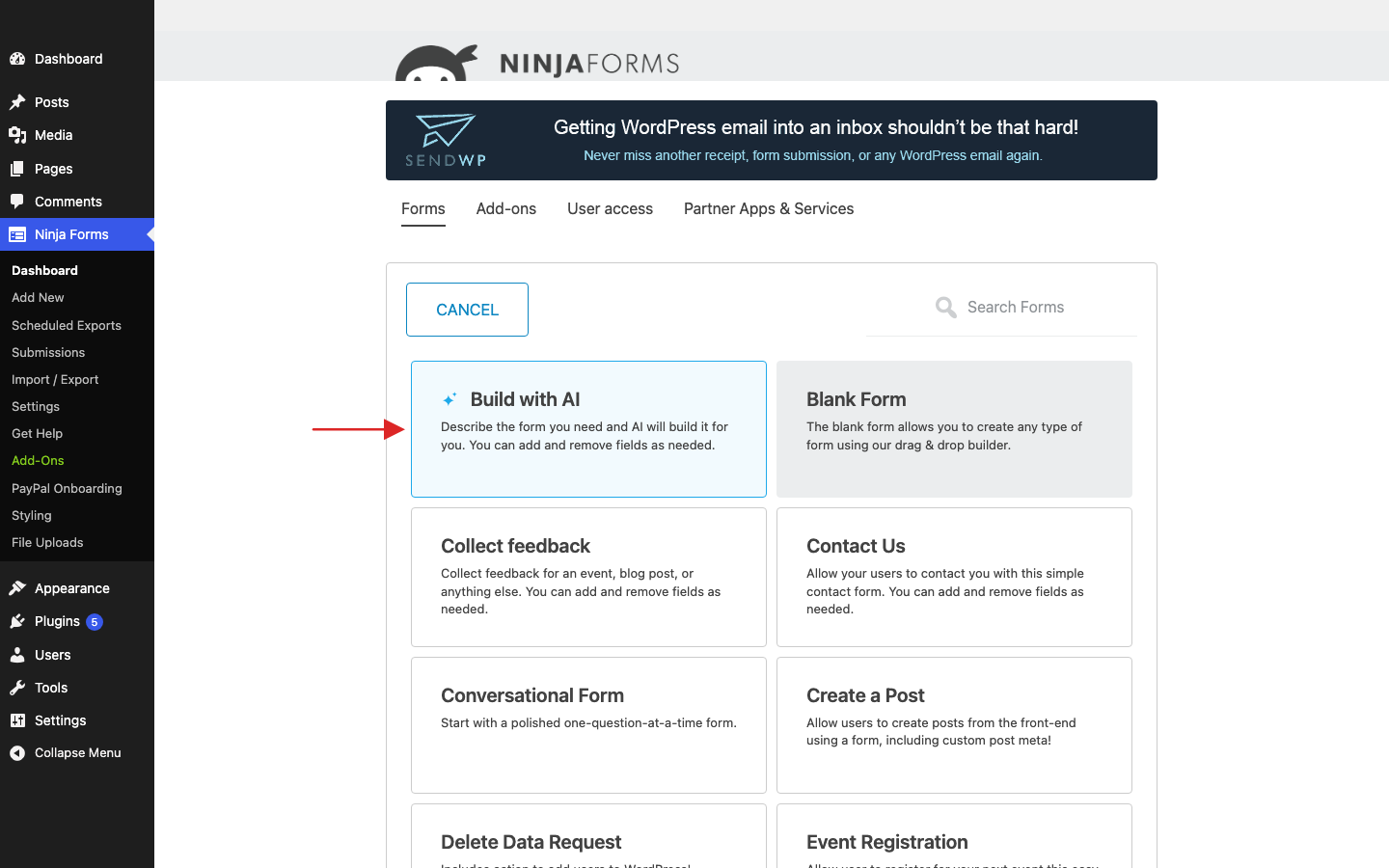Click the Plugins plug icon

coord(17,621)
